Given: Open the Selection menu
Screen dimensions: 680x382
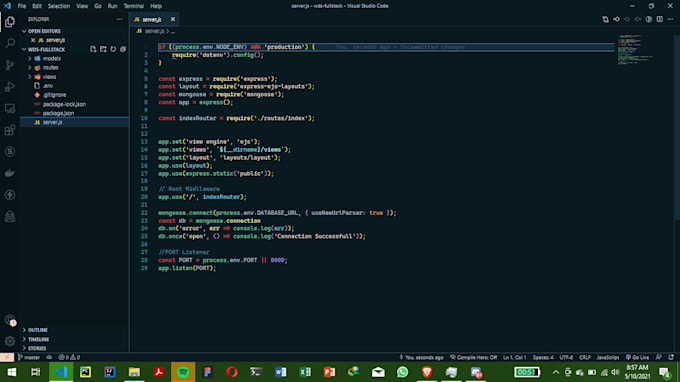Looking at the screenshot, I should tap(59, 6).
